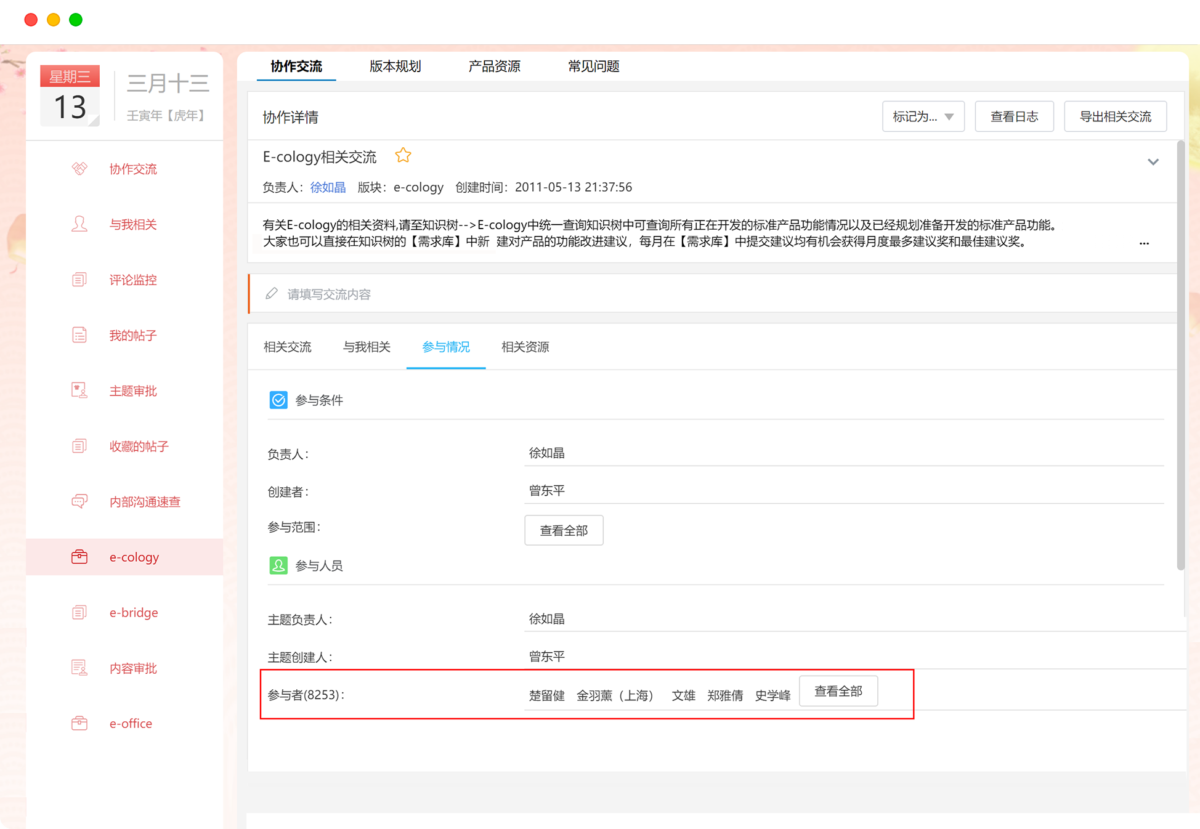Click the macOS green maximize window button

(76, 20)
